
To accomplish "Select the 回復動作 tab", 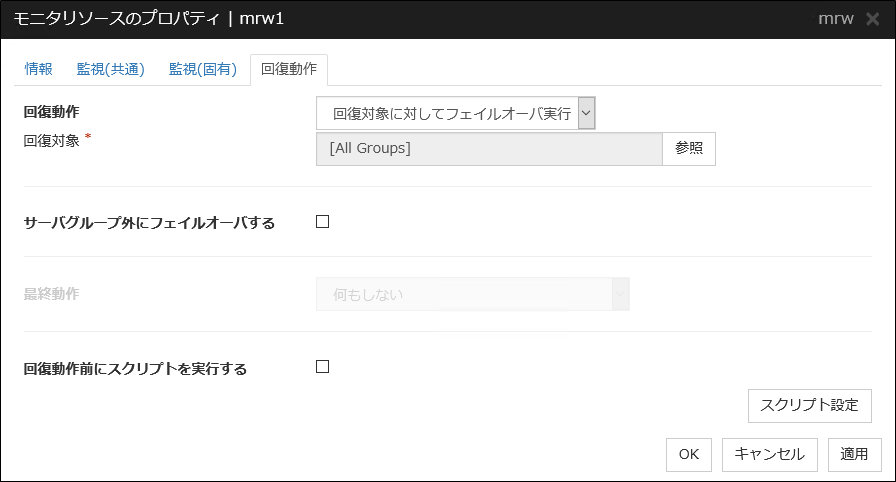I will 288,70.
